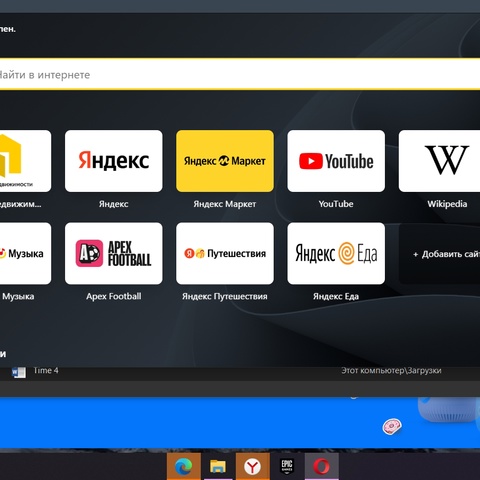Open File Explorer from the taskbar
The height and width of the screenshot is (480, 480).
coord(218,466)
